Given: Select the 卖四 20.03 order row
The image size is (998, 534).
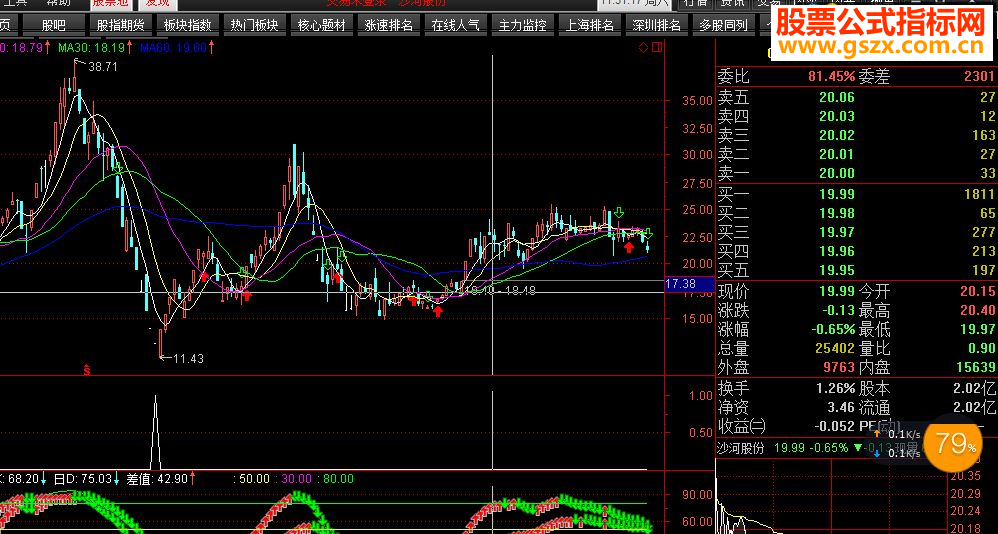Looking at the screenshot, I should coord(856,116).
